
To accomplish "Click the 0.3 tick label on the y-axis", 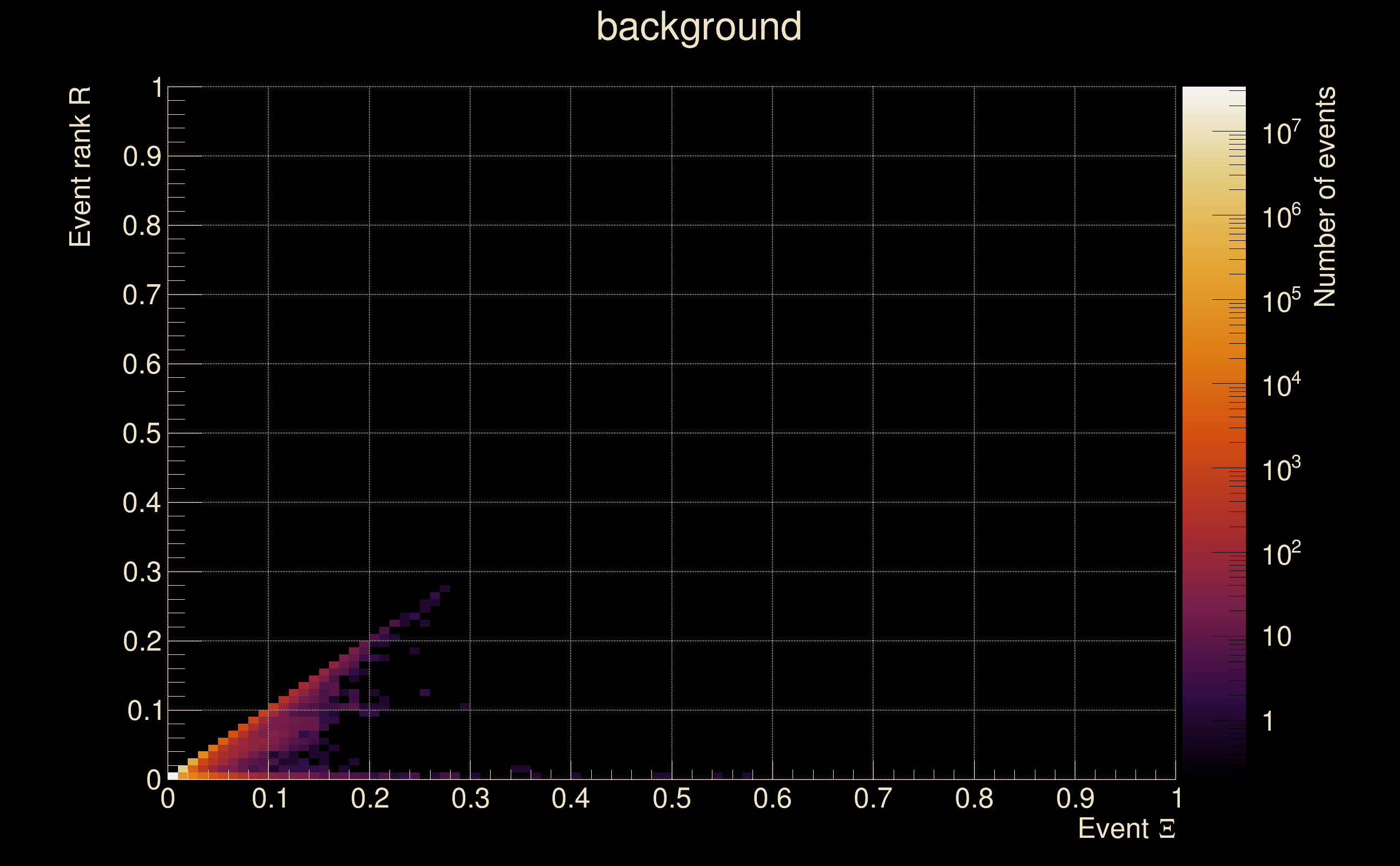I will [141, 572].
